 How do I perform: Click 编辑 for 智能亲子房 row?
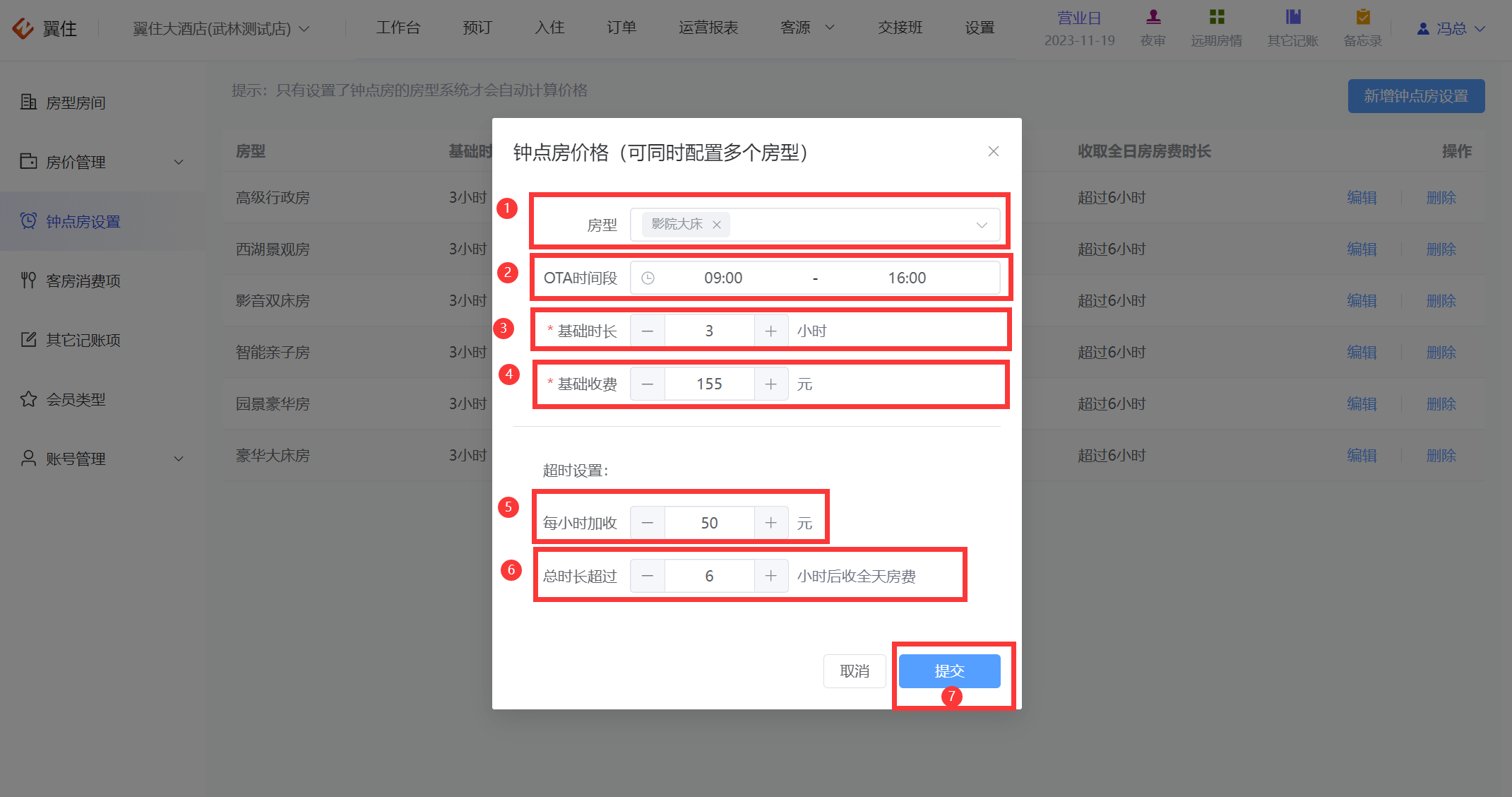[x=1362, y=353]
